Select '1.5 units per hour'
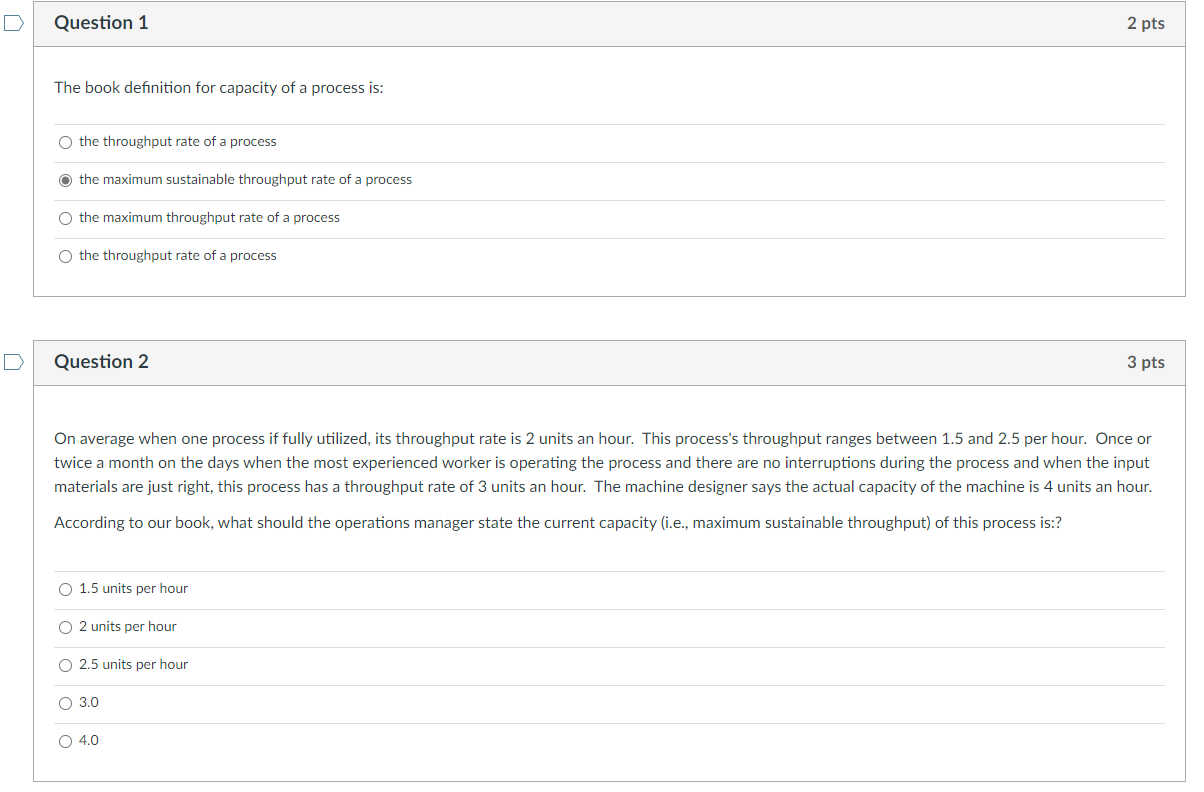This screenshot has width=1204, height=792. click(65, 589)
